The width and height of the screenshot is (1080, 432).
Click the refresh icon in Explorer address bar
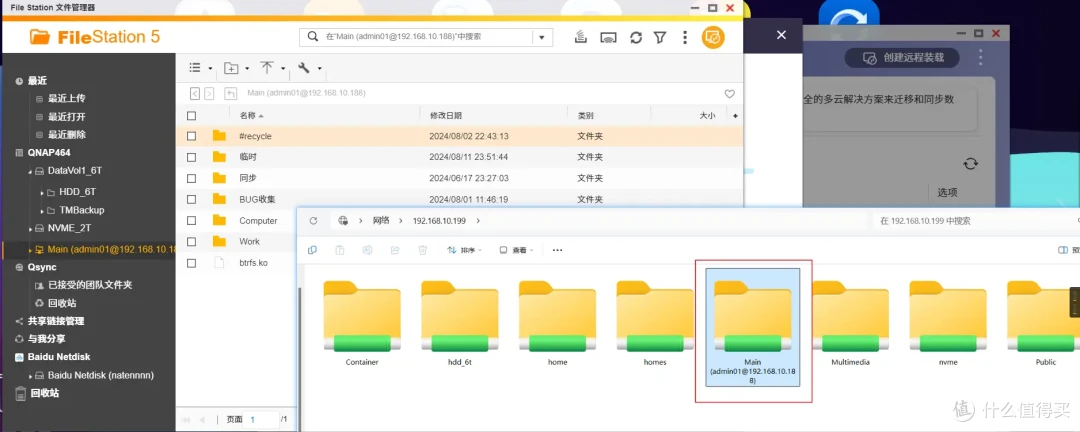(x=313, y=220)
